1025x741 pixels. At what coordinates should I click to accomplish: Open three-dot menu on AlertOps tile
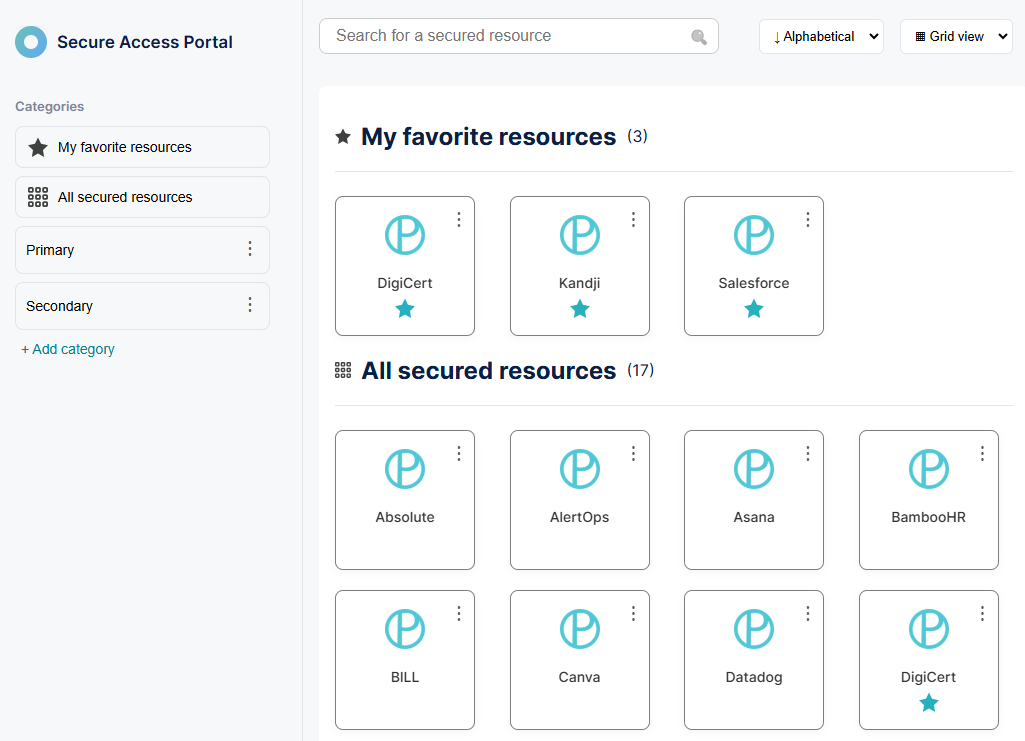click(x=633, y=454)
